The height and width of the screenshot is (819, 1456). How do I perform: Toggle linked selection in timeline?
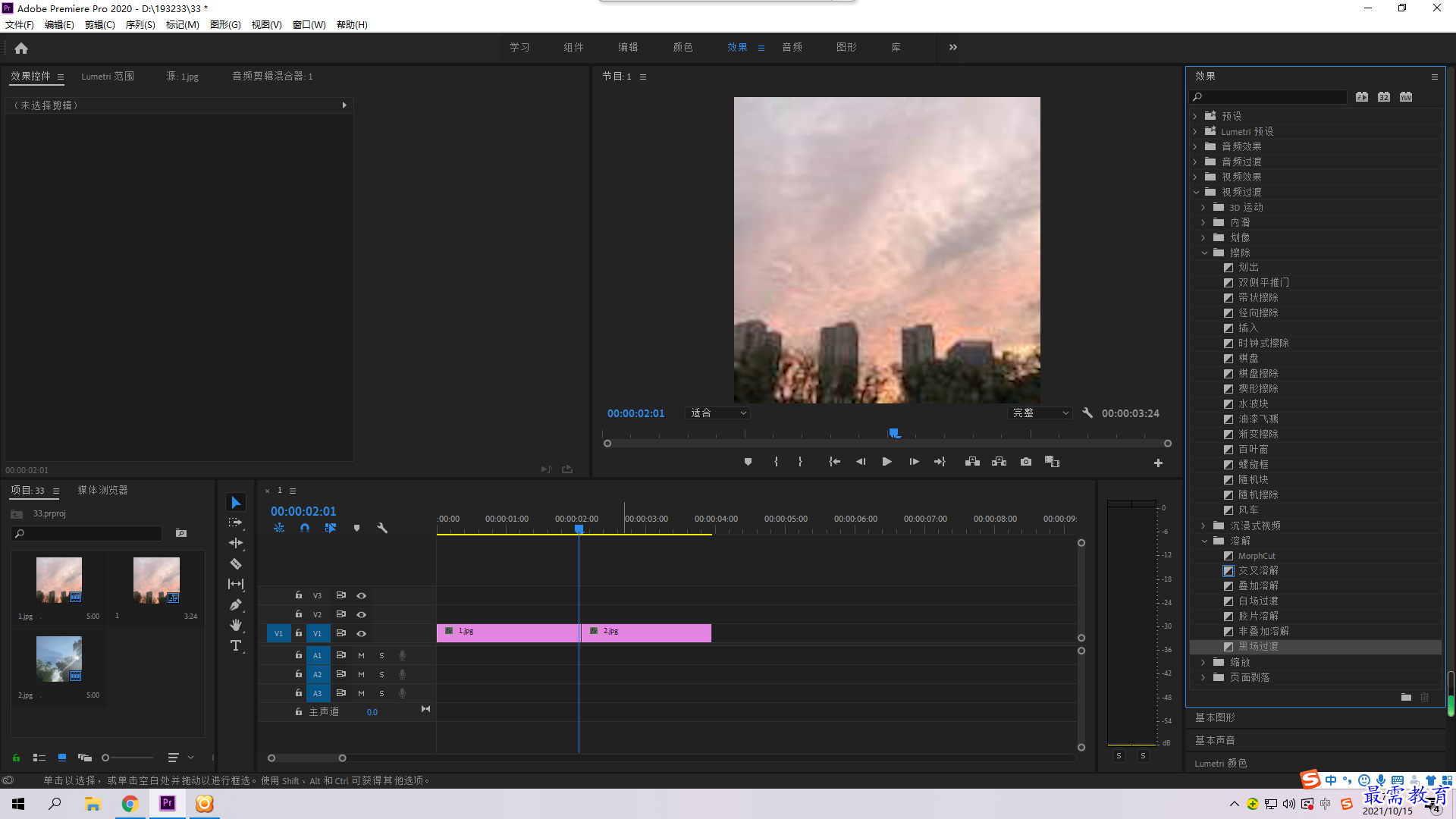[x=331, y=528]
